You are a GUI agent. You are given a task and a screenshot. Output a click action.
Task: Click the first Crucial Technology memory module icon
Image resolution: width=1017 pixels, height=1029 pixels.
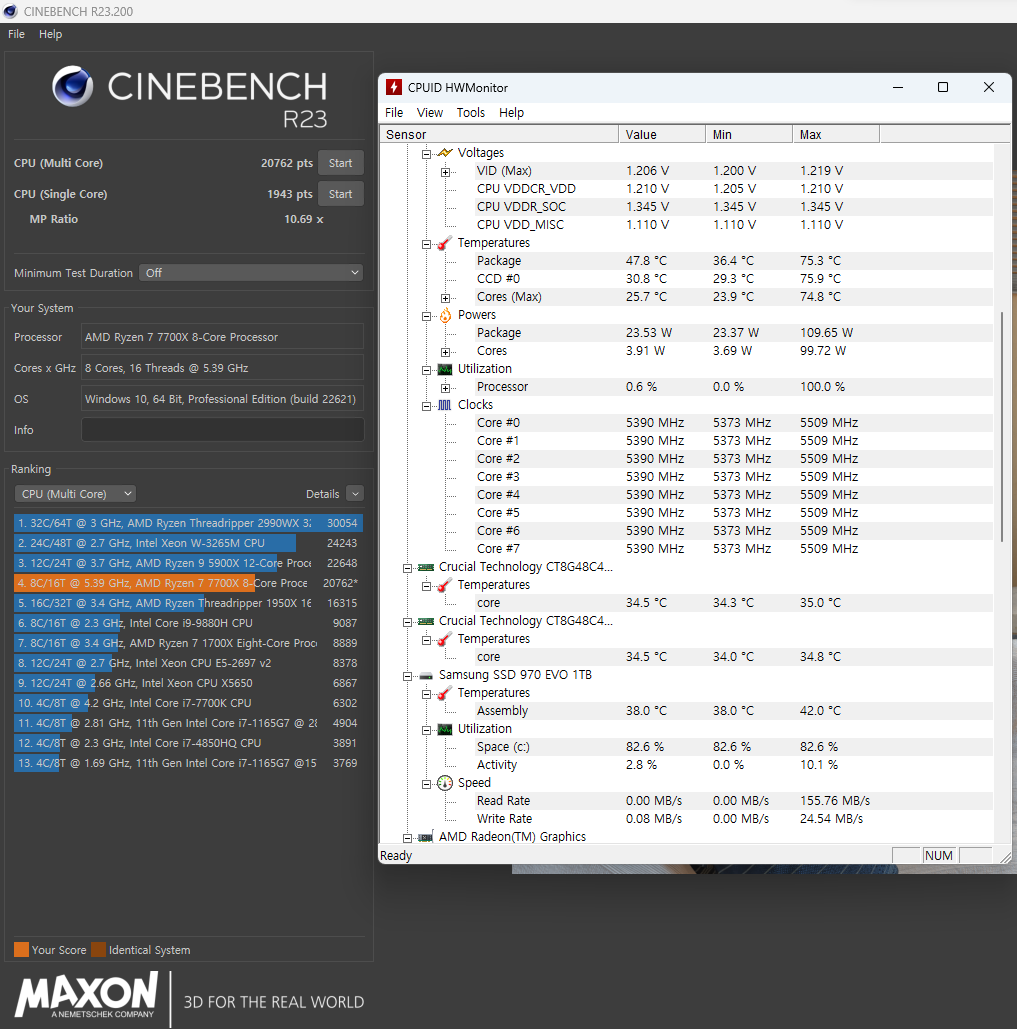[x=426, y=568]
